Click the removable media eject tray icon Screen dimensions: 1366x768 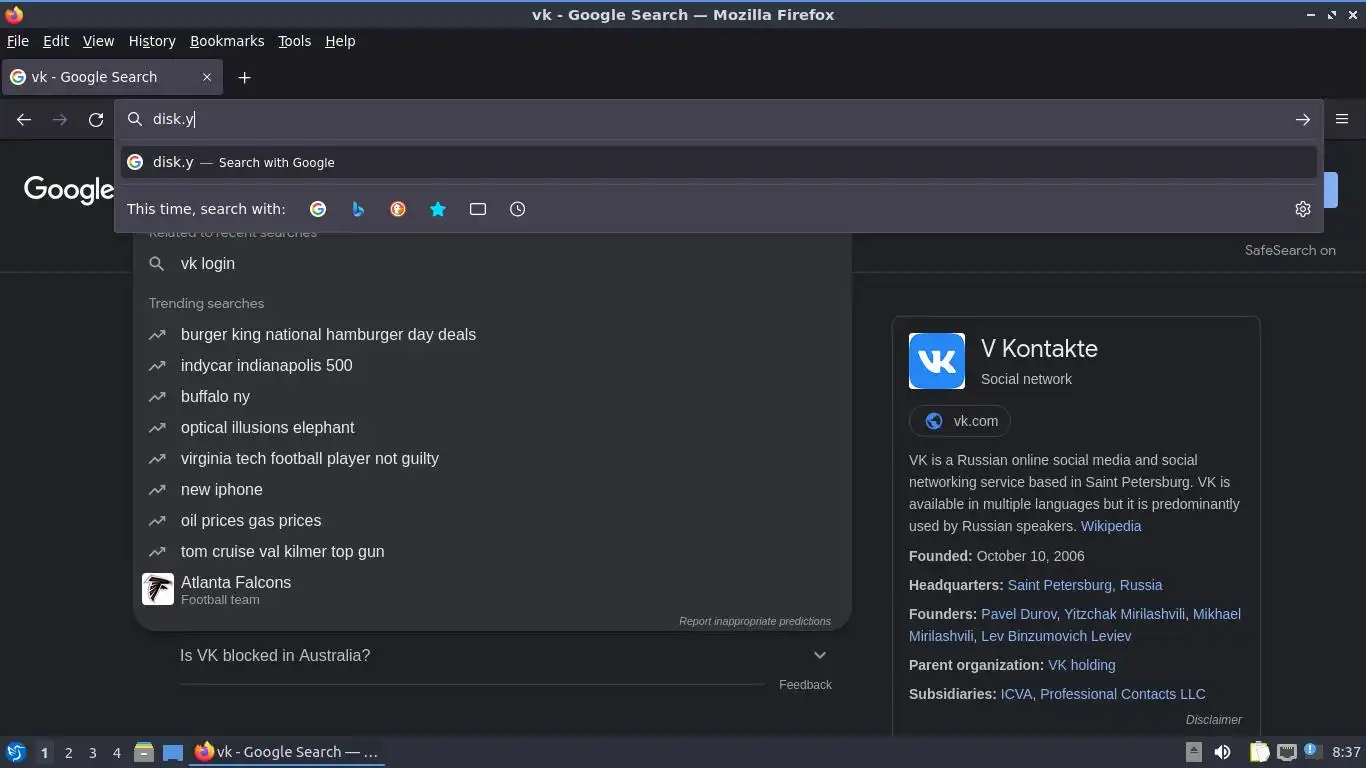click(1194, 752)
